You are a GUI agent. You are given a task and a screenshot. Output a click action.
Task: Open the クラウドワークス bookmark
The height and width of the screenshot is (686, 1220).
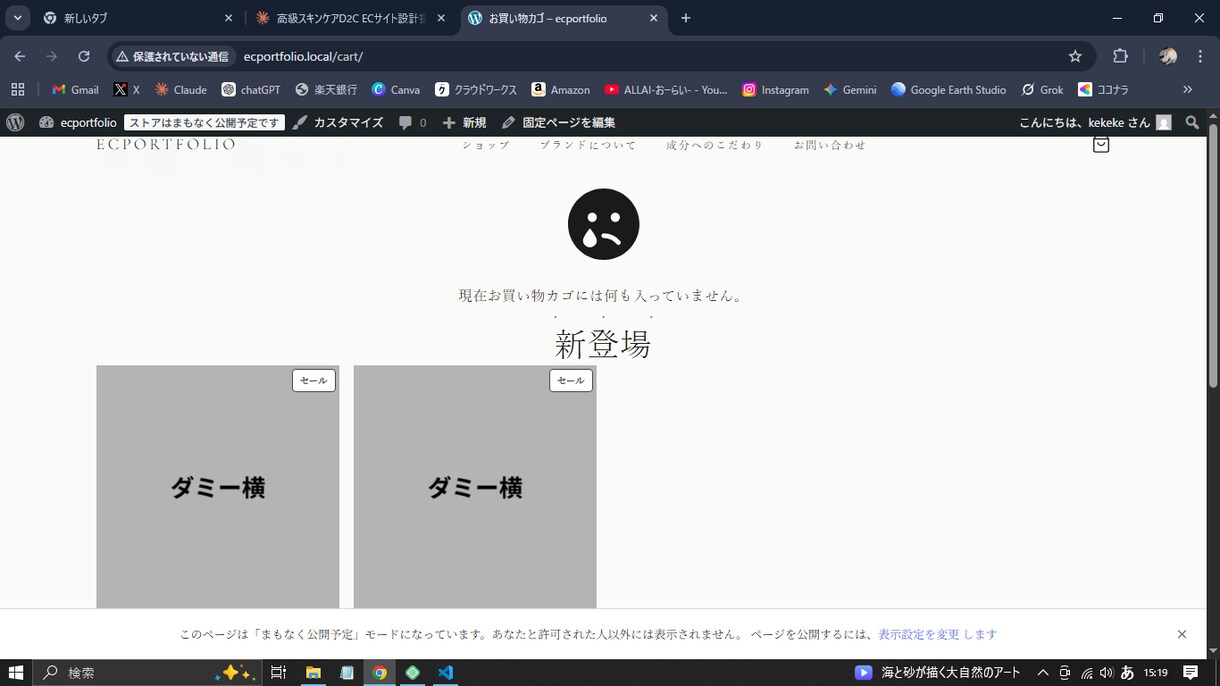point(475,89)
